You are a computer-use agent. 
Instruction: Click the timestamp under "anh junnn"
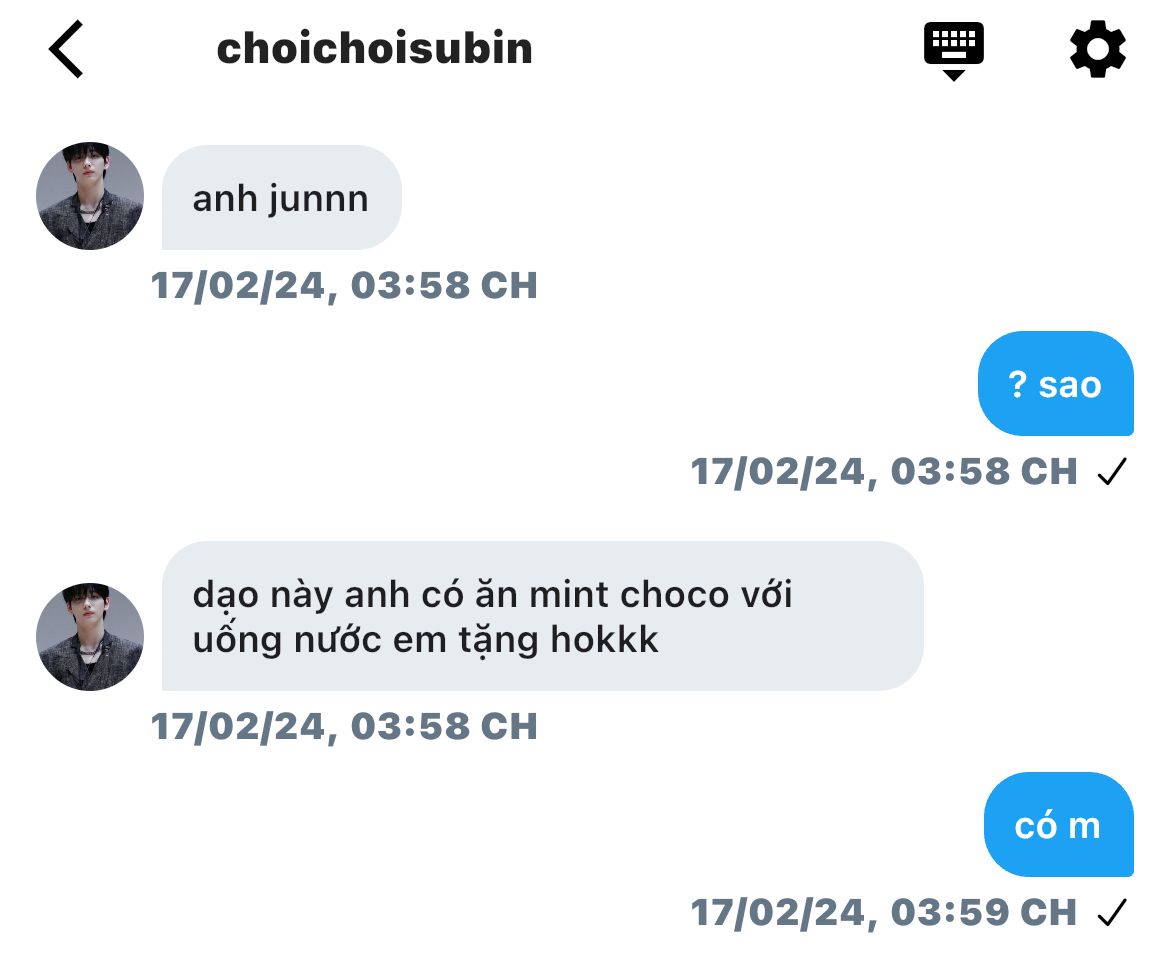344,286
